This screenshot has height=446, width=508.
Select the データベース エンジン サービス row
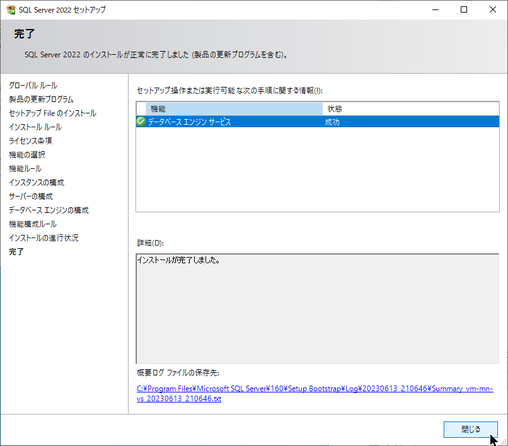(x=317, y=122)
